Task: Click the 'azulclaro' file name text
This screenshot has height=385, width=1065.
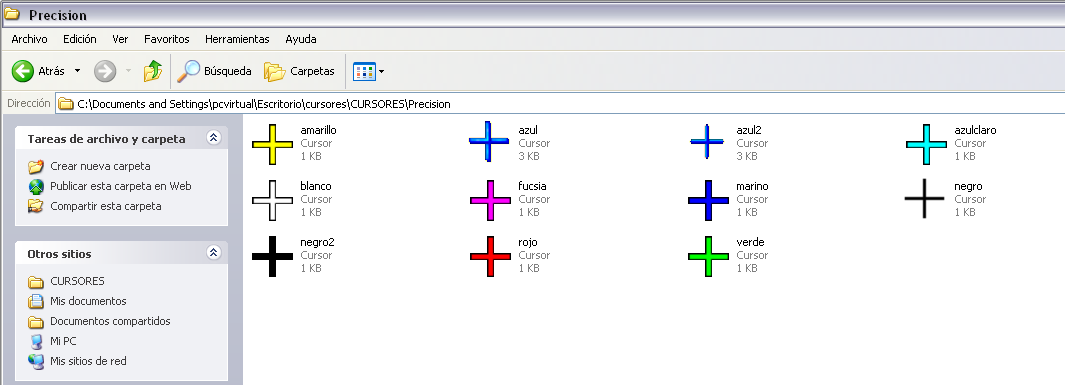Action: tap(975, 130)
